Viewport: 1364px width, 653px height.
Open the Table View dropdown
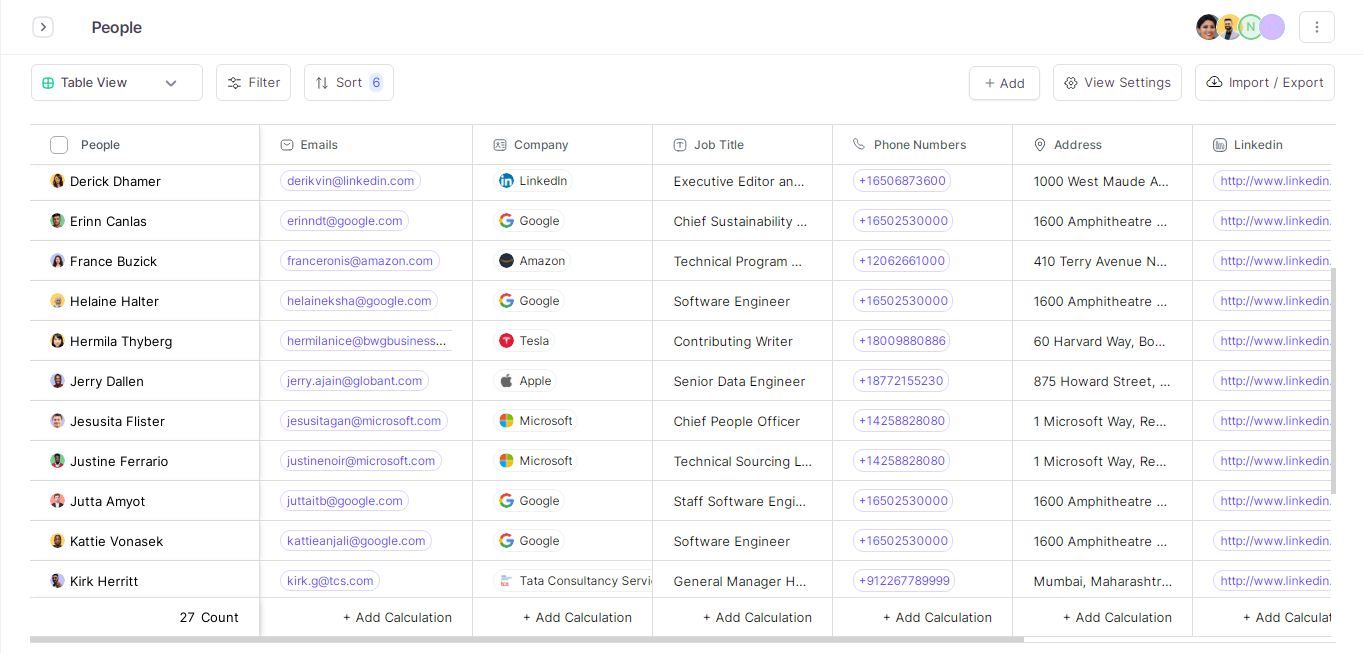[x=115, y=82]
